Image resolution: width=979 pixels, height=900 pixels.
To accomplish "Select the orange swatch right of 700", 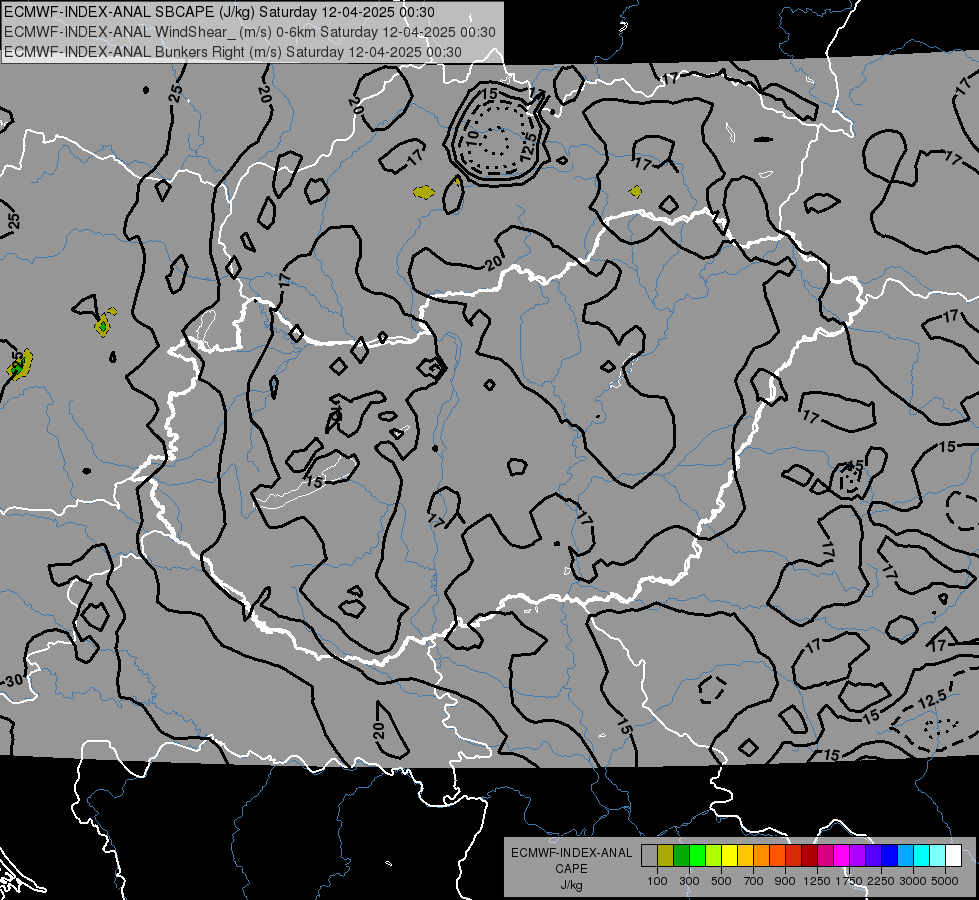I will coord(762,855).
